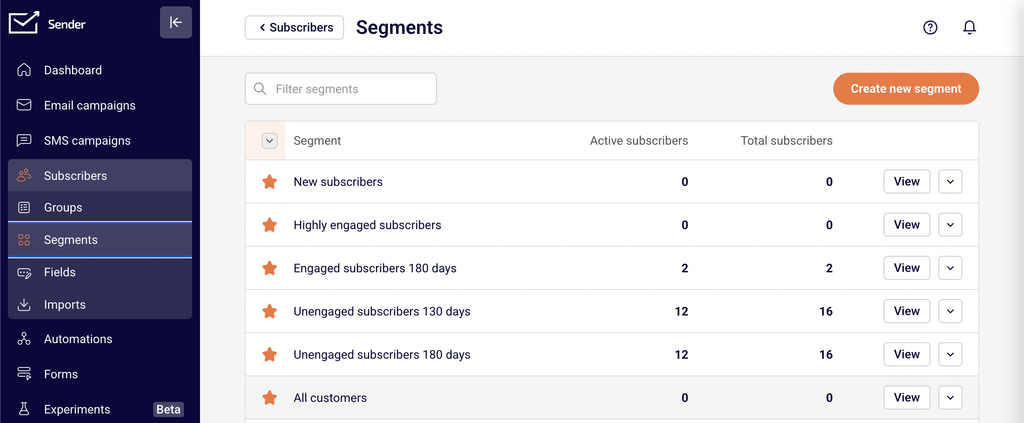View Unengaged subscribers 130 days segment
The image size is (1024, 423).
[906, 311]
